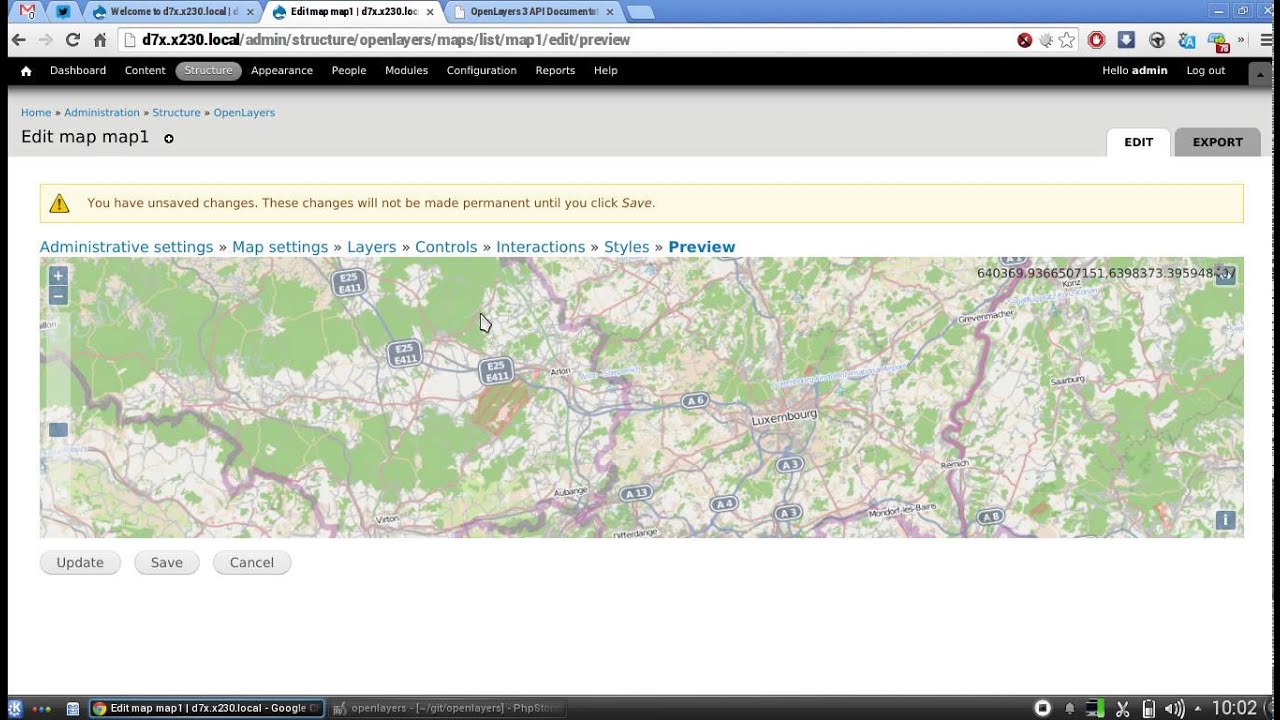Go to Administrative settings step

click(x=126, y=247)
